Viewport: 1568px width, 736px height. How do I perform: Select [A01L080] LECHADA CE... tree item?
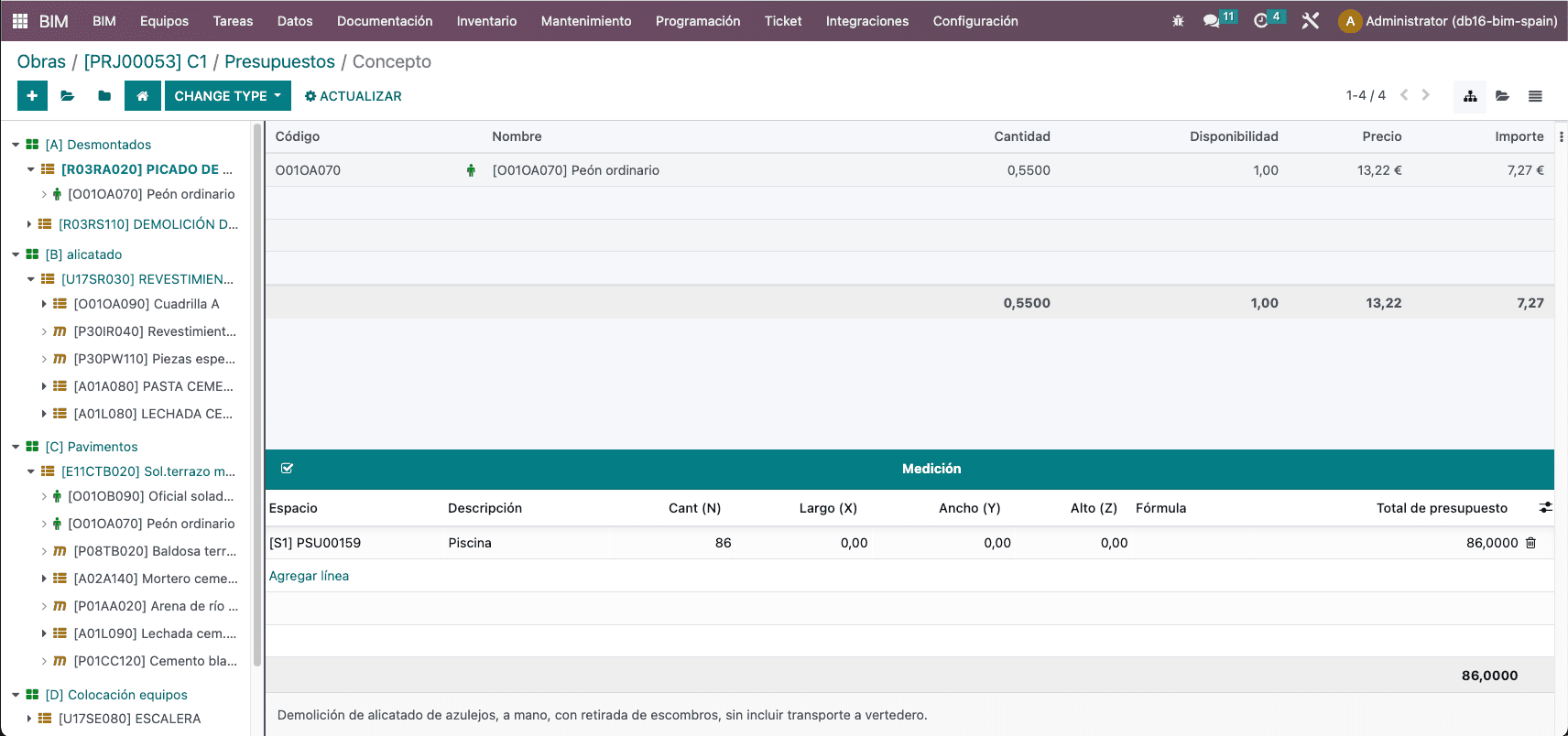(x=153, y=414)
